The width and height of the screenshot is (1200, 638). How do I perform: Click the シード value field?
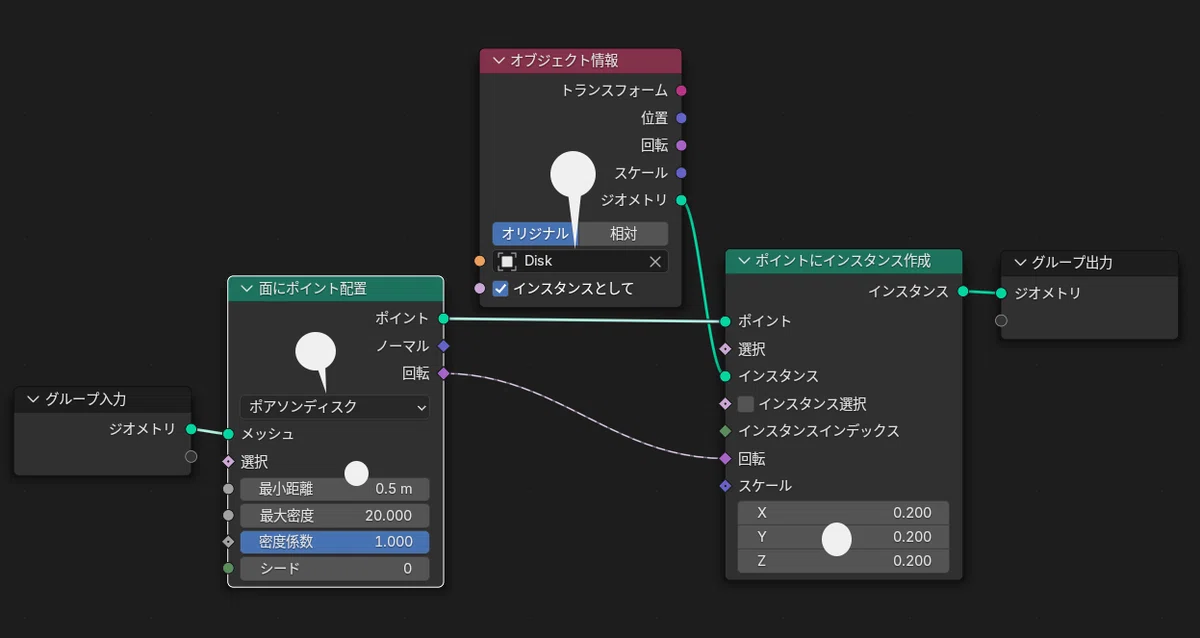point(334,569)
